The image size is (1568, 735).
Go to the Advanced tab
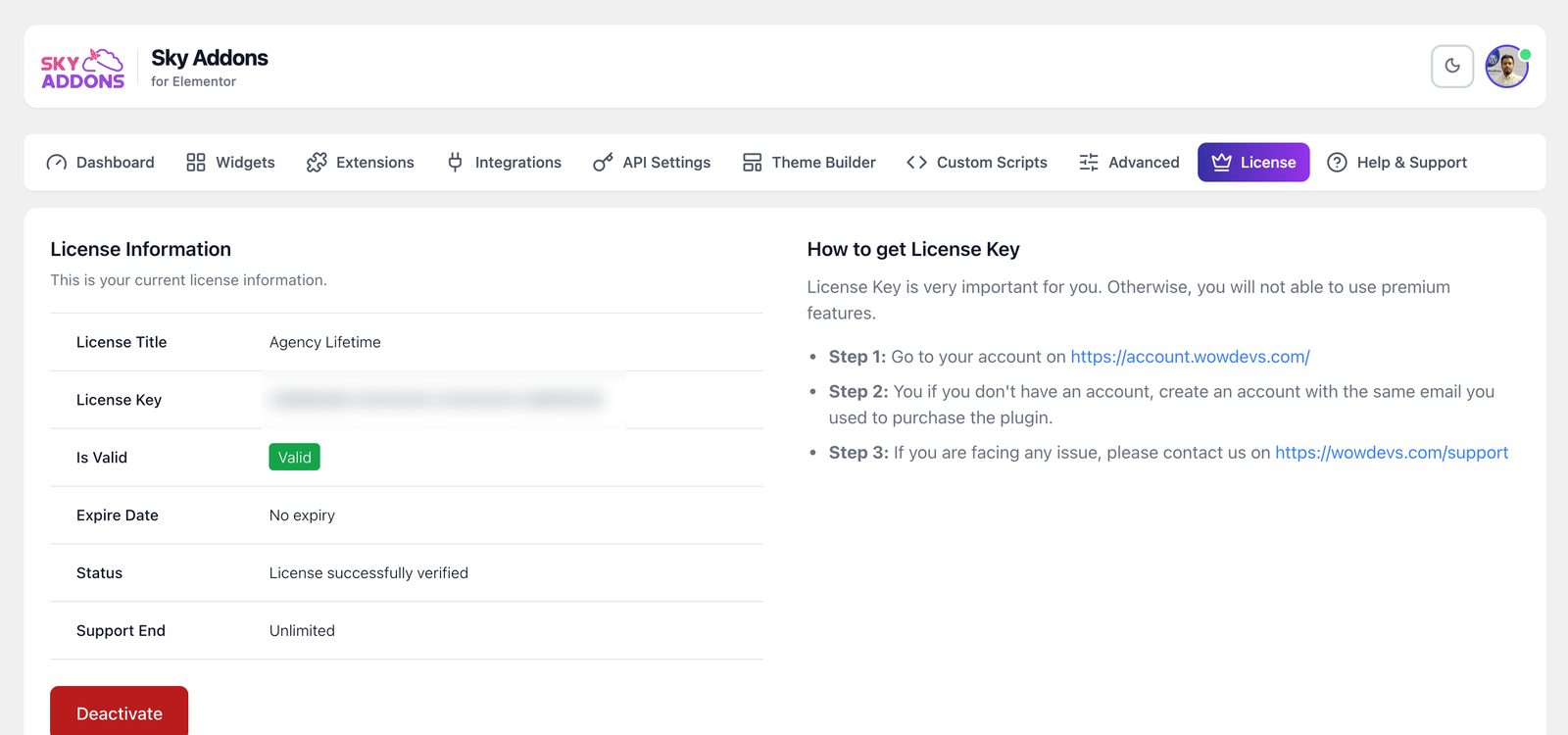pyautogui.click(x=1129, y=163)
